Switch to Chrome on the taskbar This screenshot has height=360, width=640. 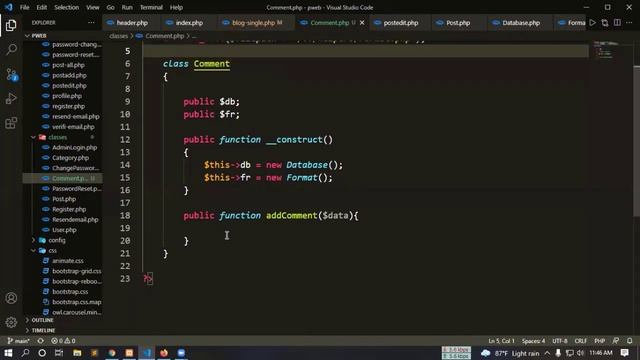(112, 353)
